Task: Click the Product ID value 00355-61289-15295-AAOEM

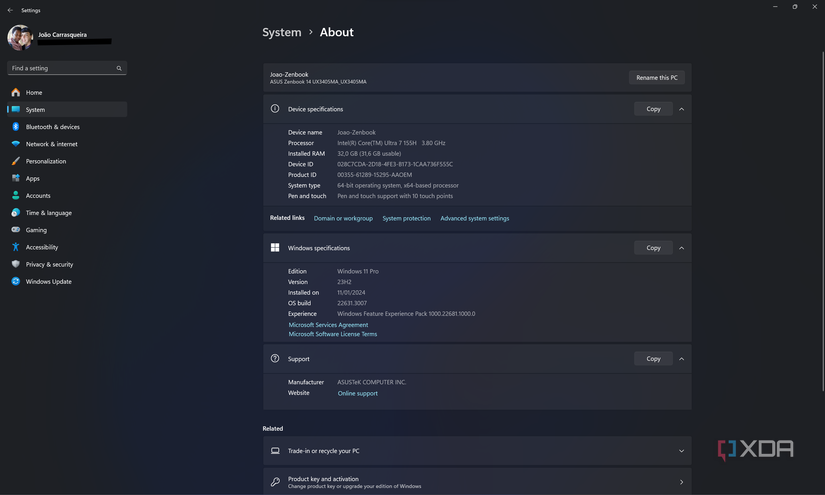Action: [x=375, y=175]
